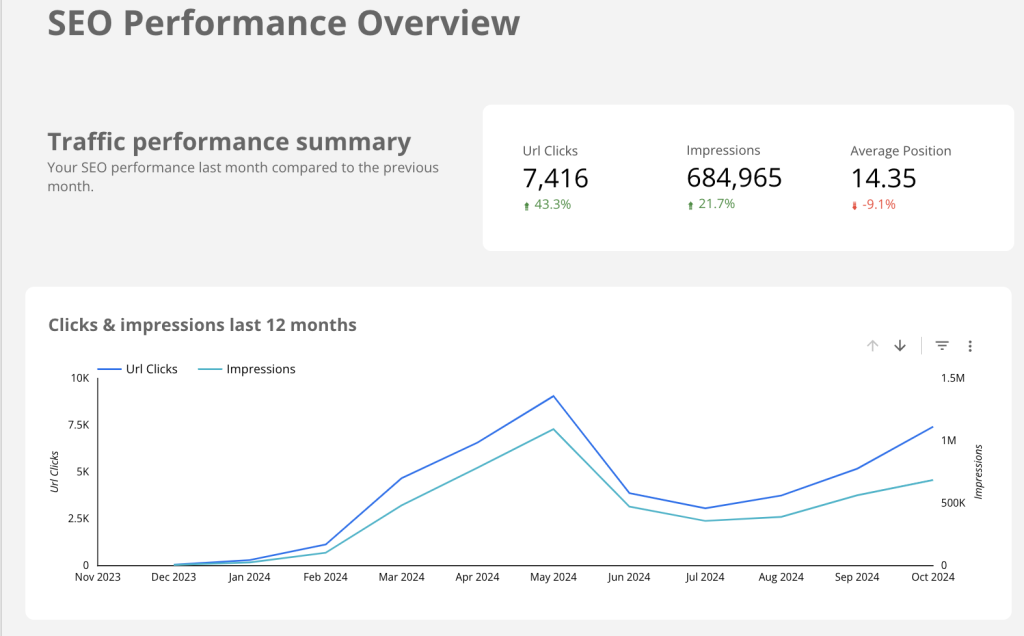Click the Traffic performance summary heading

(229, 142)
